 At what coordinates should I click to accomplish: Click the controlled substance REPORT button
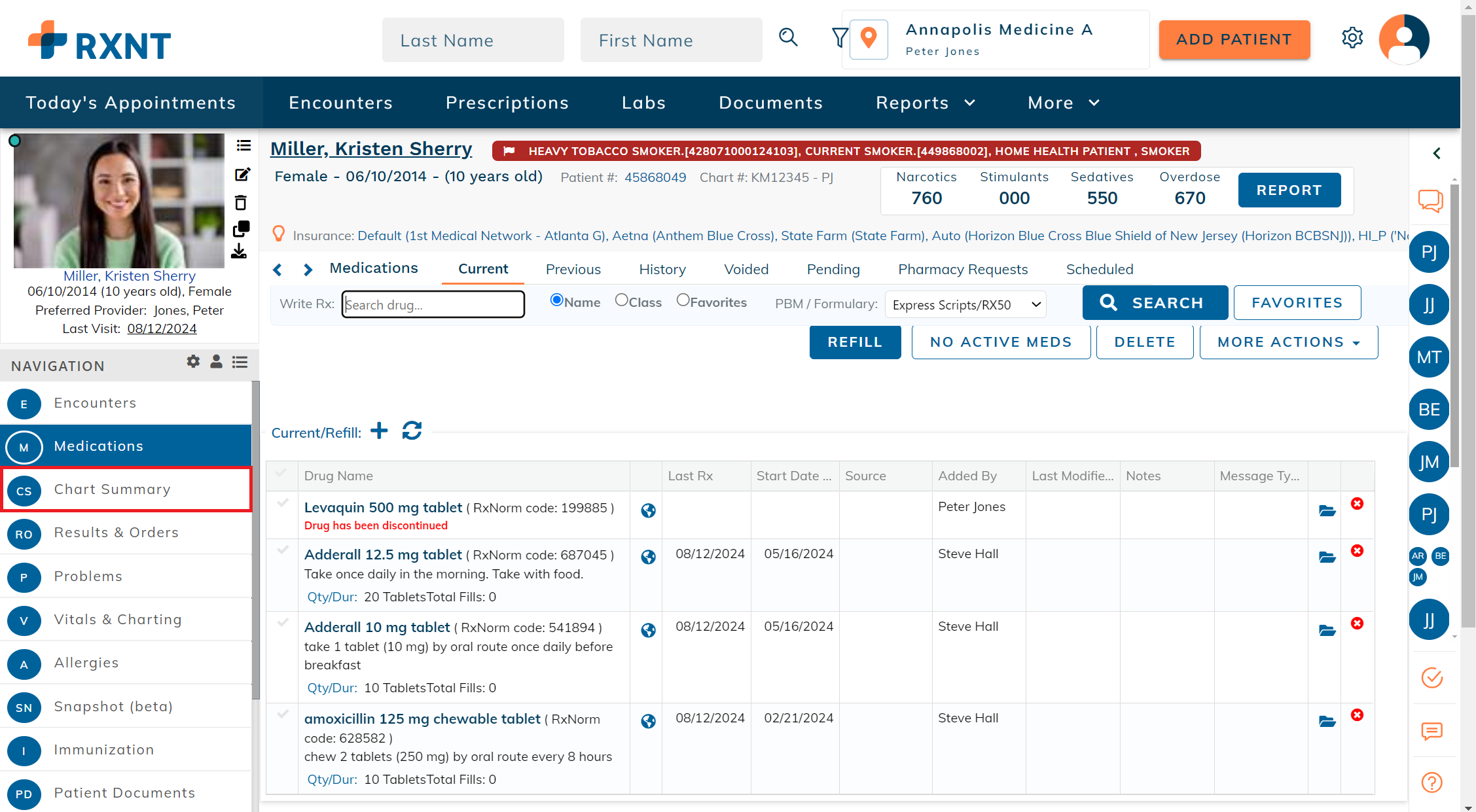point(1289,190)
